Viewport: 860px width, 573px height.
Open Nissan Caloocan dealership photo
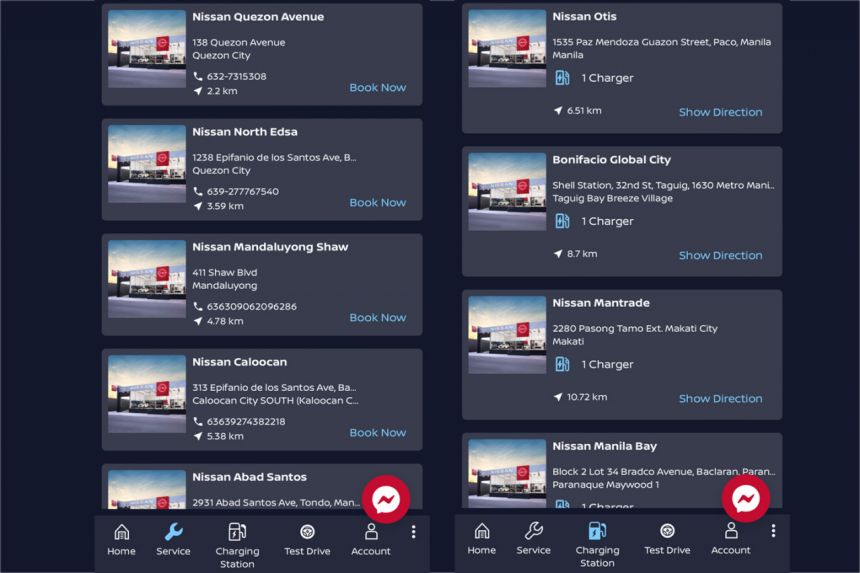pyautogui.click(x=147, y=394)
